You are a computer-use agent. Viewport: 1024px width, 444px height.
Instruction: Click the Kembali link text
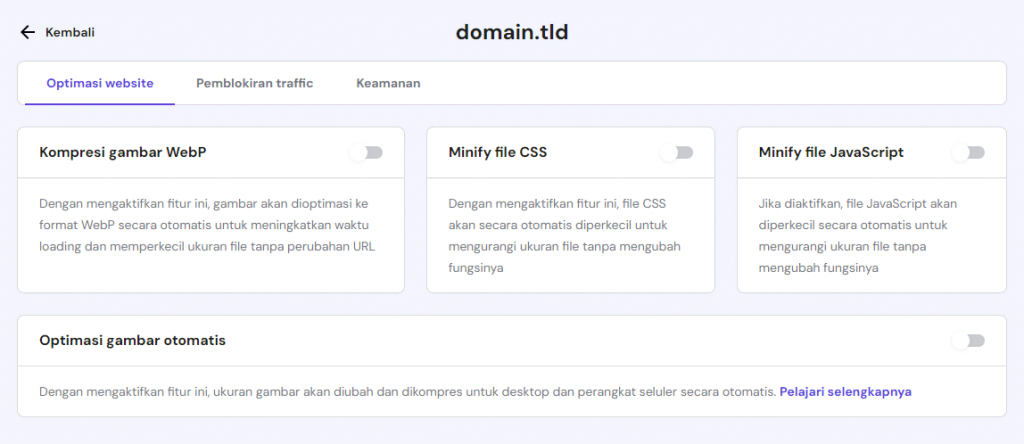[70, 32]
